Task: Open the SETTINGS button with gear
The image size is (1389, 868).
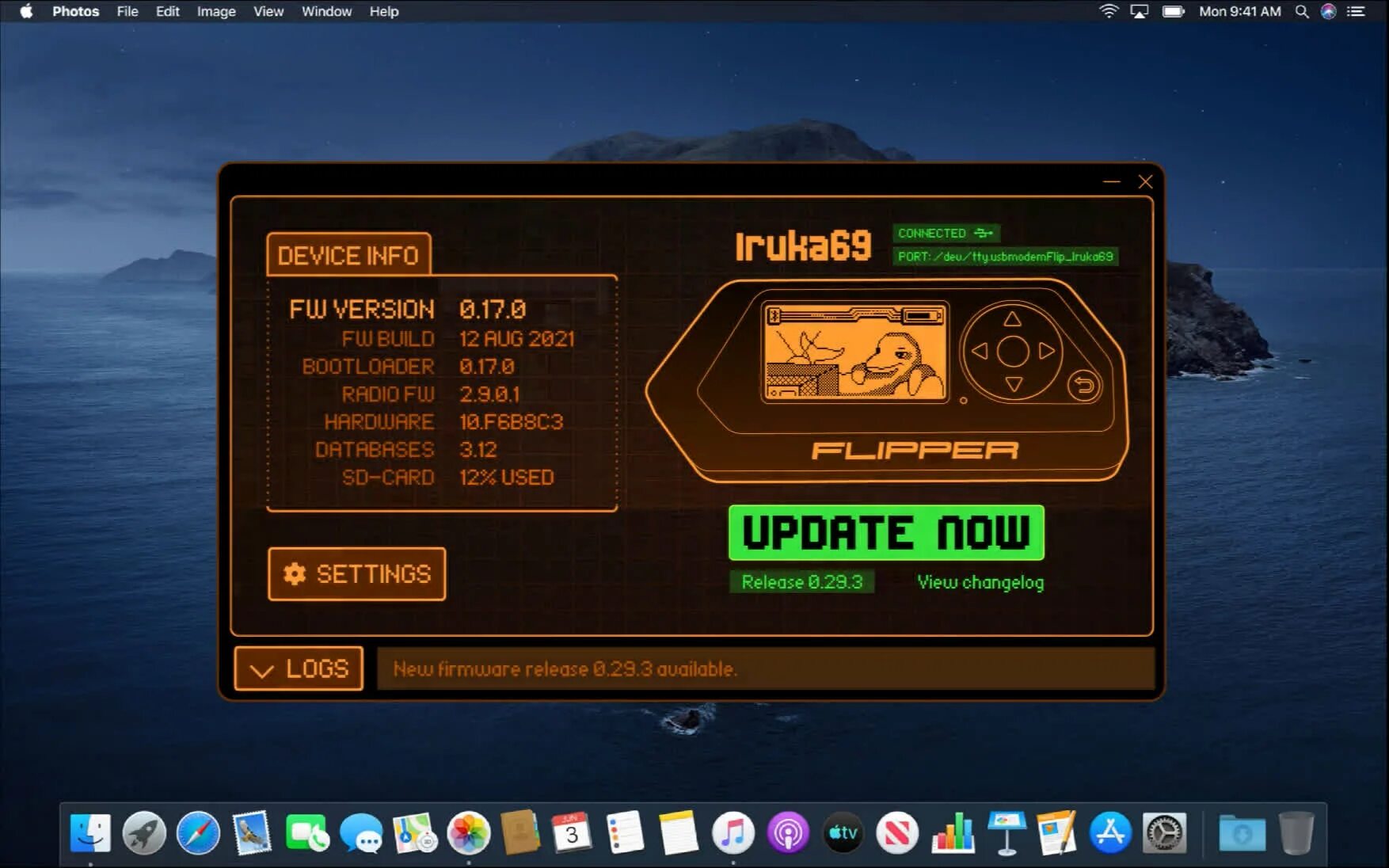Action: pos(356,574)
